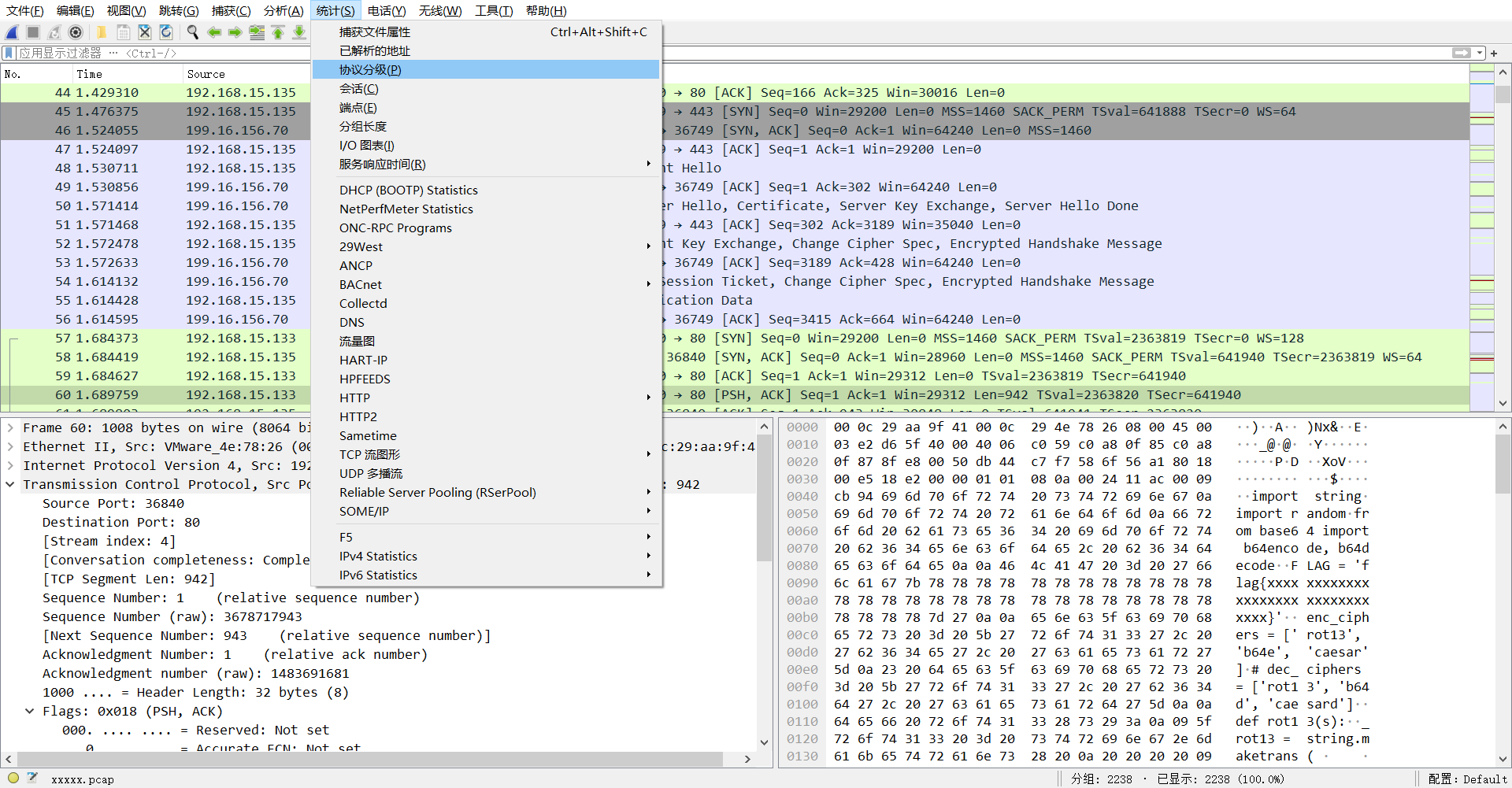Click the save capture file icon
1512x788 pixels.
click(123, 32)
